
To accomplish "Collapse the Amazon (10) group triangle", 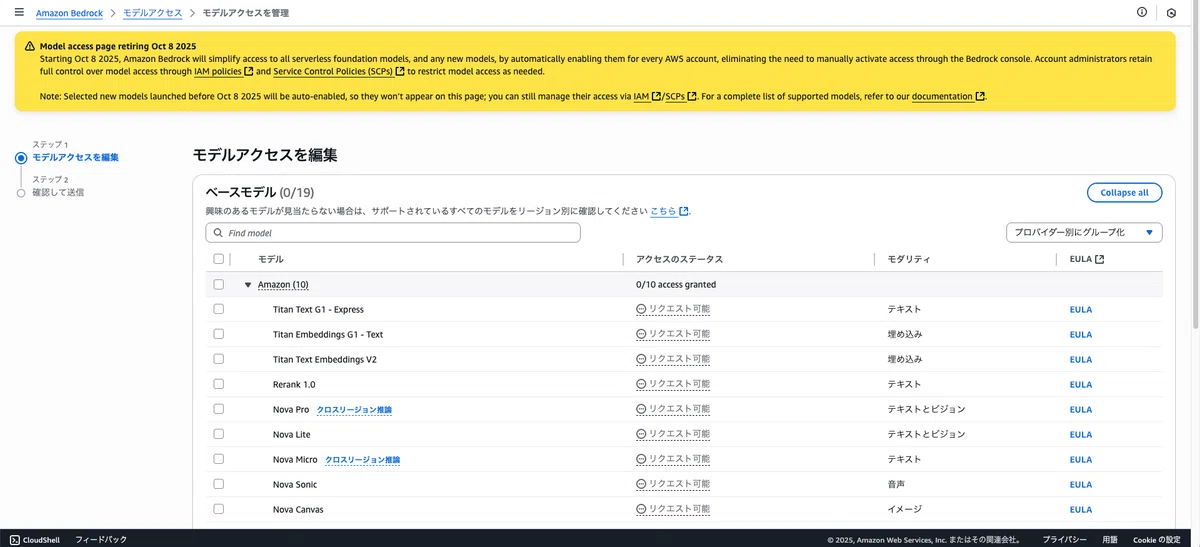I will coord(248,285).
